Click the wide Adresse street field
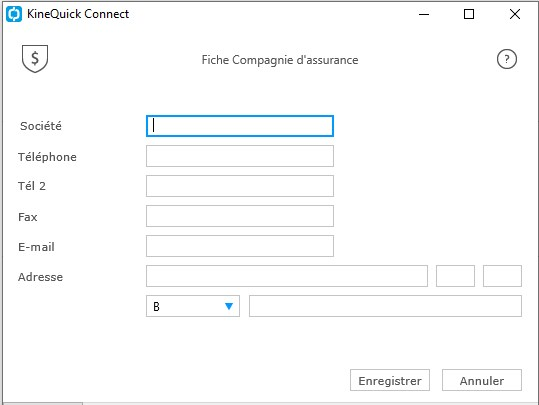This screenshot has width=539, height=405. pyautogui.click(x=287, y=276)
